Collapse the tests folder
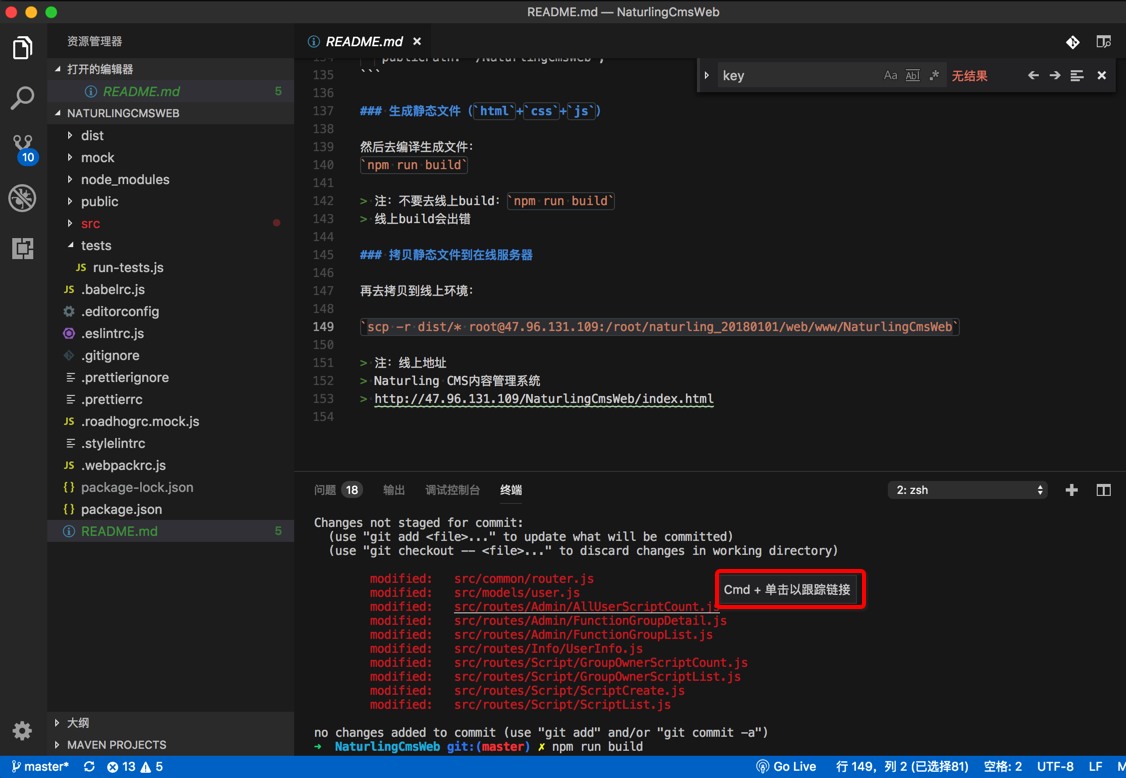This screenshot has height=778, width=1126. click(170, 246)
